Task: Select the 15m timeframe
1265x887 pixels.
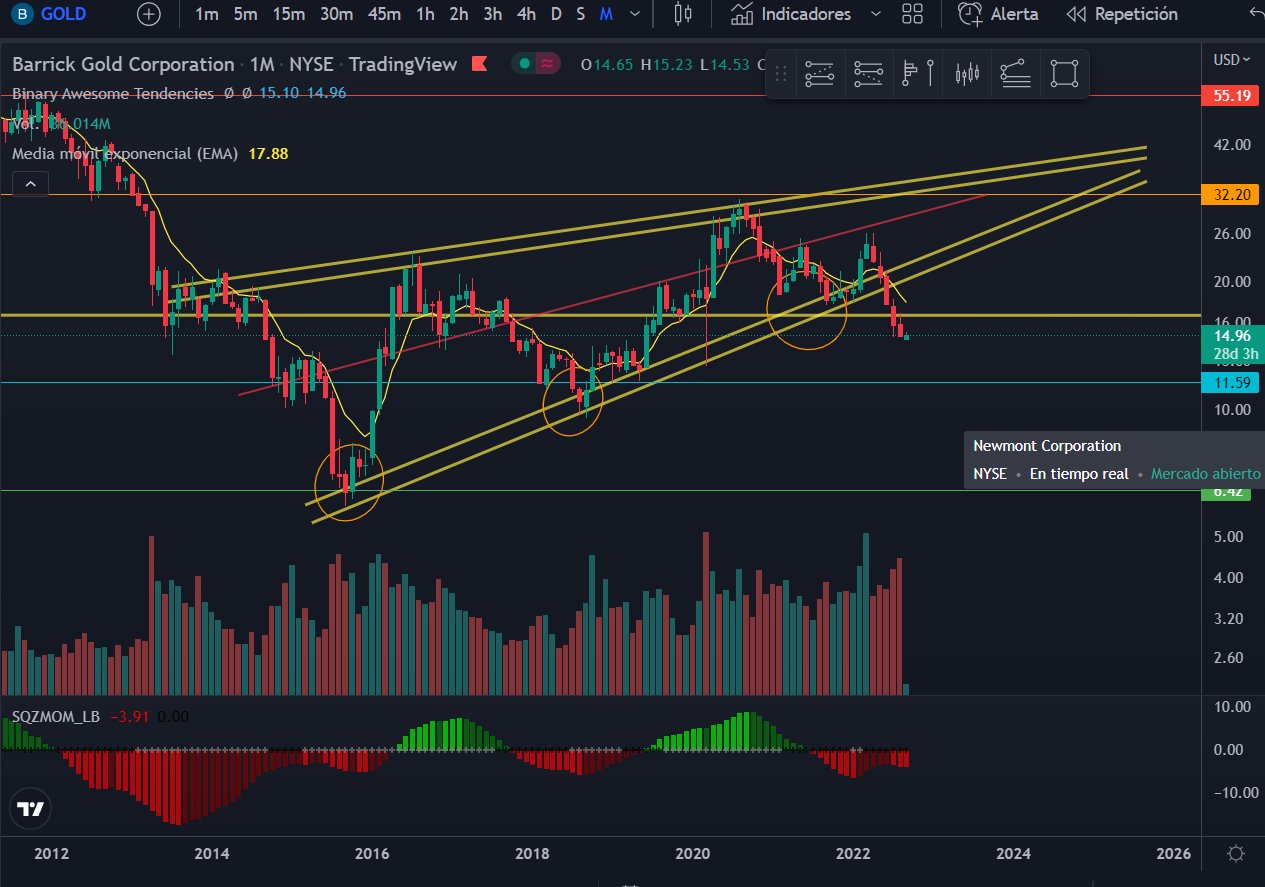Action: 289,14
